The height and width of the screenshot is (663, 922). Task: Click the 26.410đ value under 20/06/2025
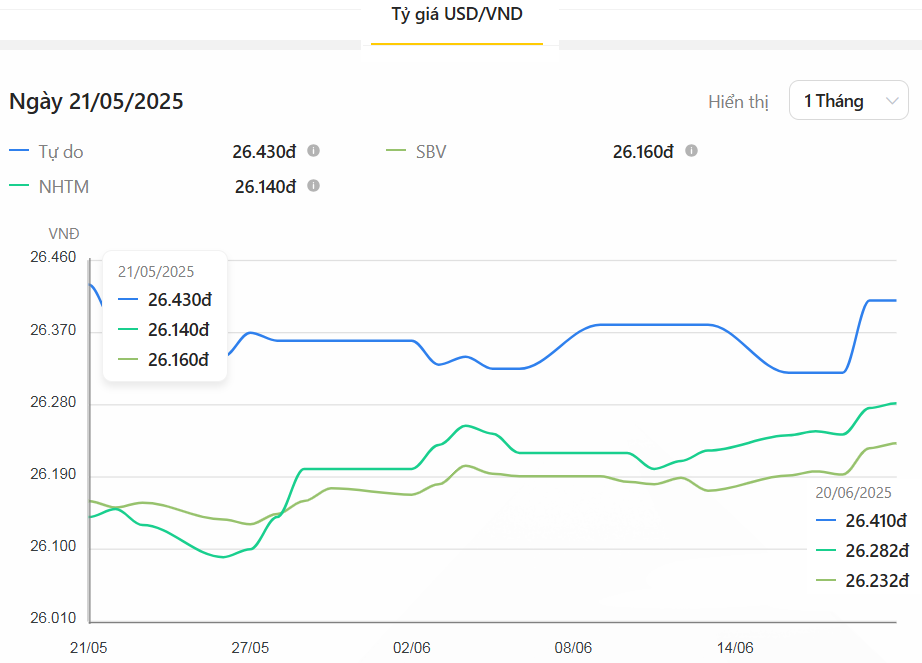876,521
